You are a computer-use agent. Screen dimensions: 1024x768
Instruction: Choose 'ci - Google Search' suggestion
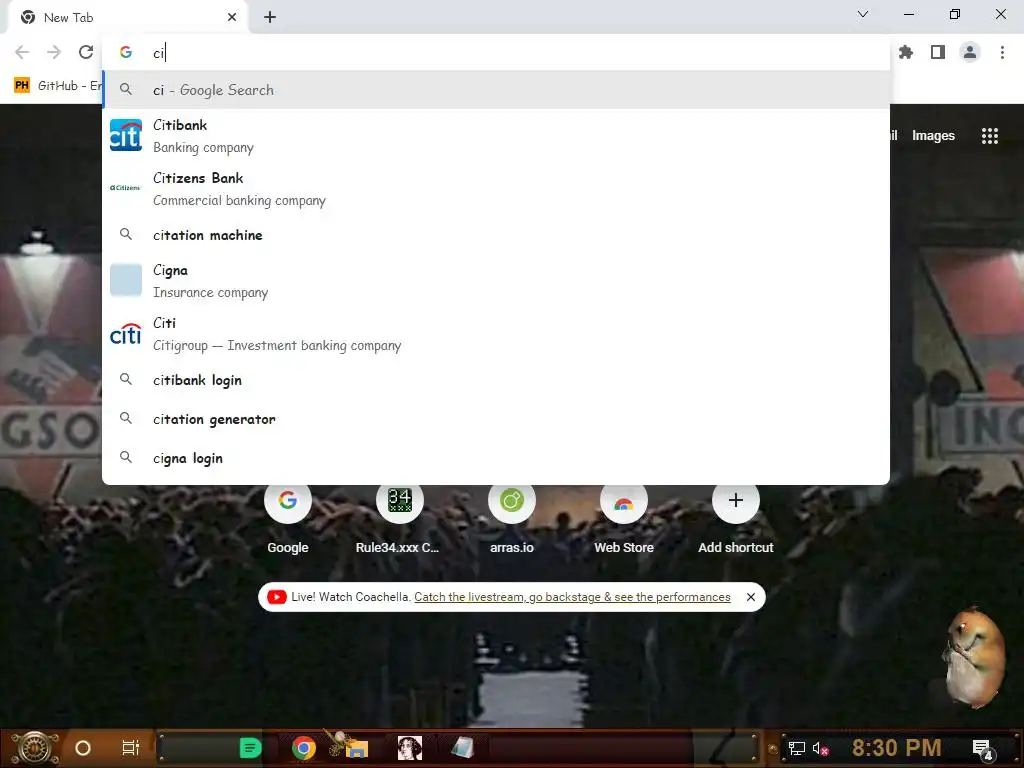(496, 90)
